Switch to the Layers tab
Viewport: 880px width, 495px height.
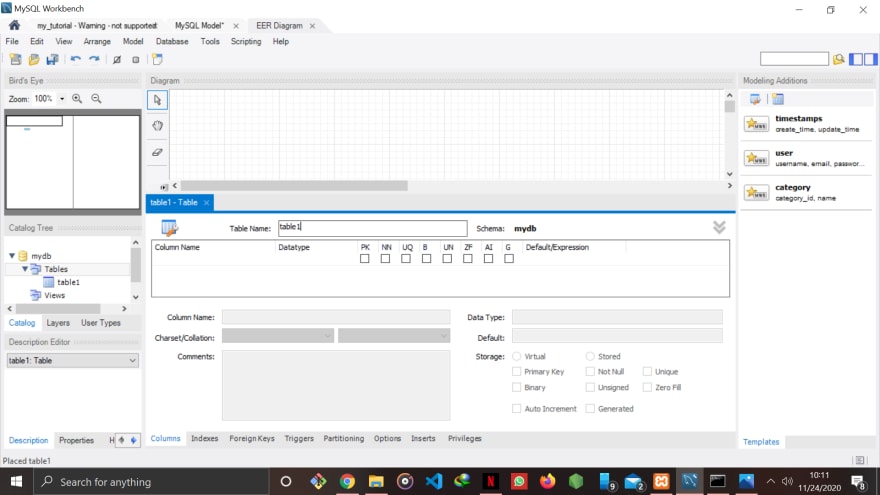pos(58,323)
